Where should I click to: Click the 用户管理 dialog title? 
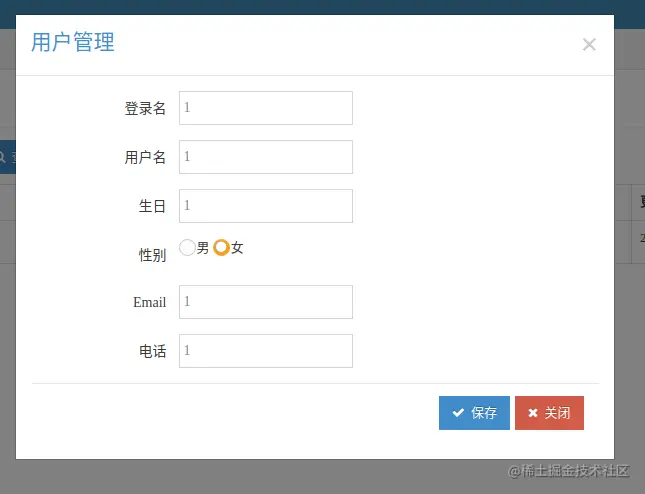(x=73, y=42)
